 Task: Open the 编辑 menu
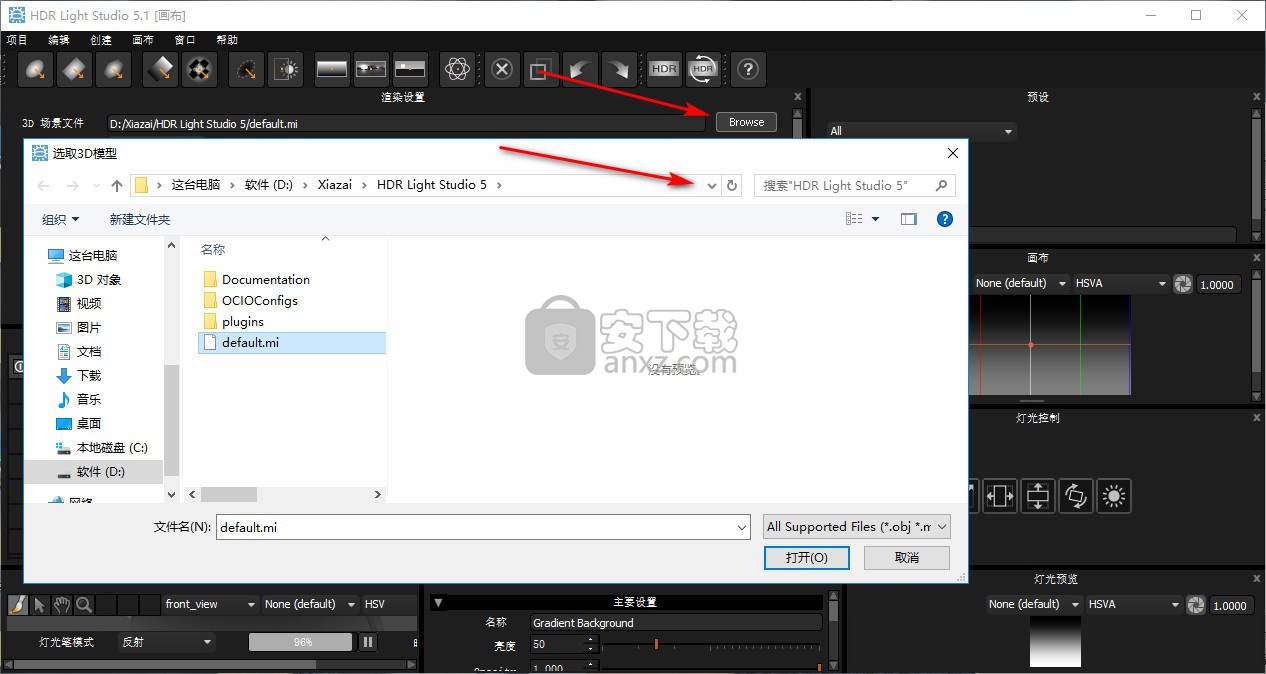(59, 40)
